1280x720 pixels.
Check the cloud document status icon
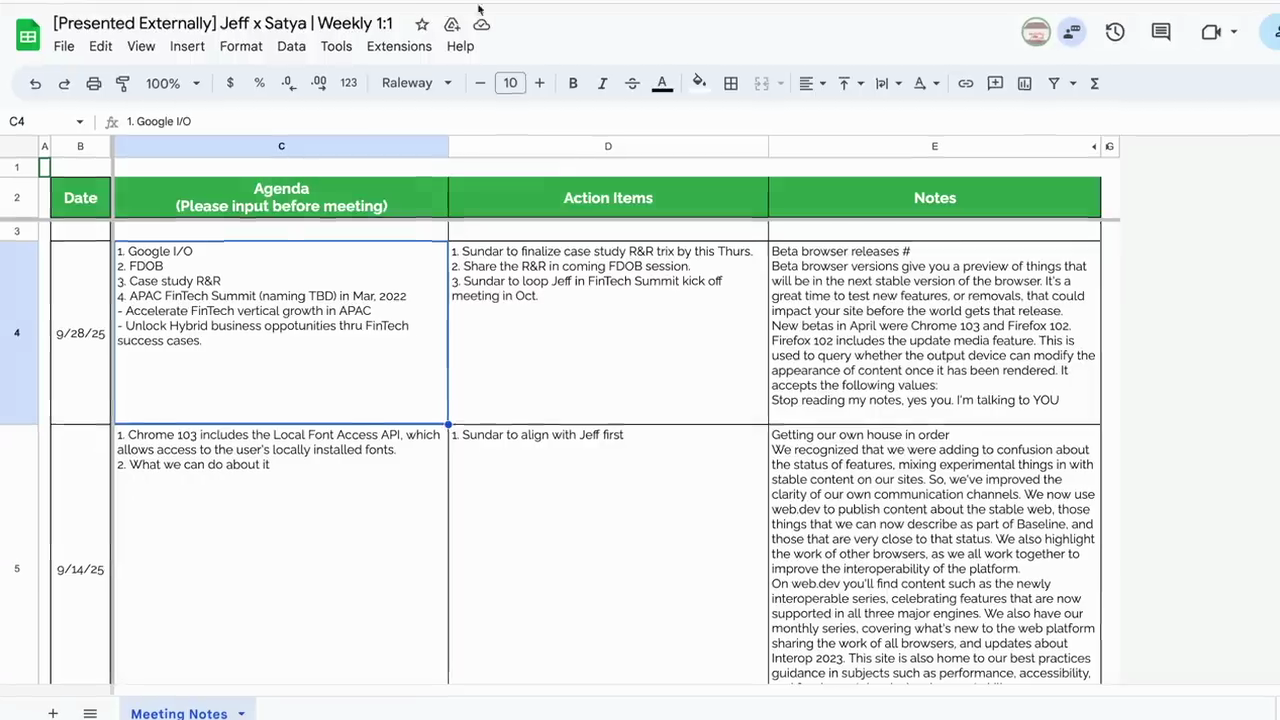click(x=482, y=24)
